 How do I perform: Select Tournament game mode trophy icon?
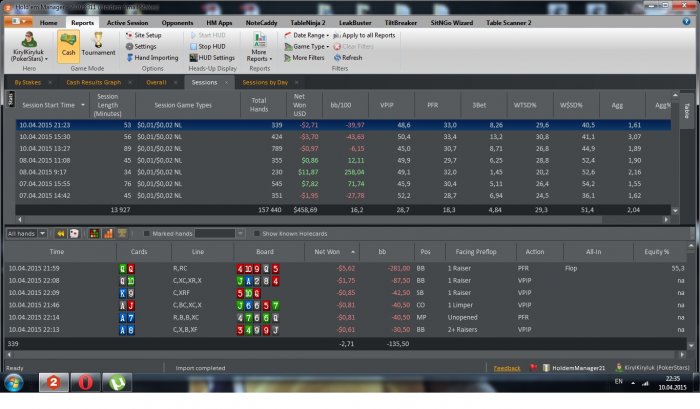(98, 45)
